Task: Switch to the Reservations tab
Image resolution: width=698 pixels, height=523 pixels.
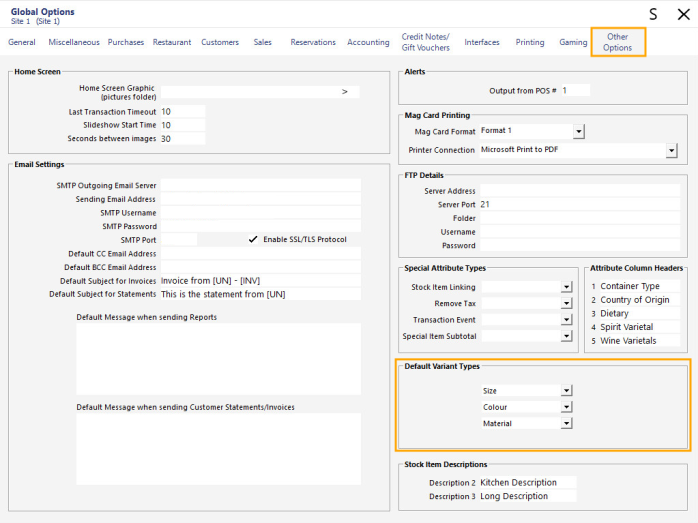Action: [x=313, y=42]
